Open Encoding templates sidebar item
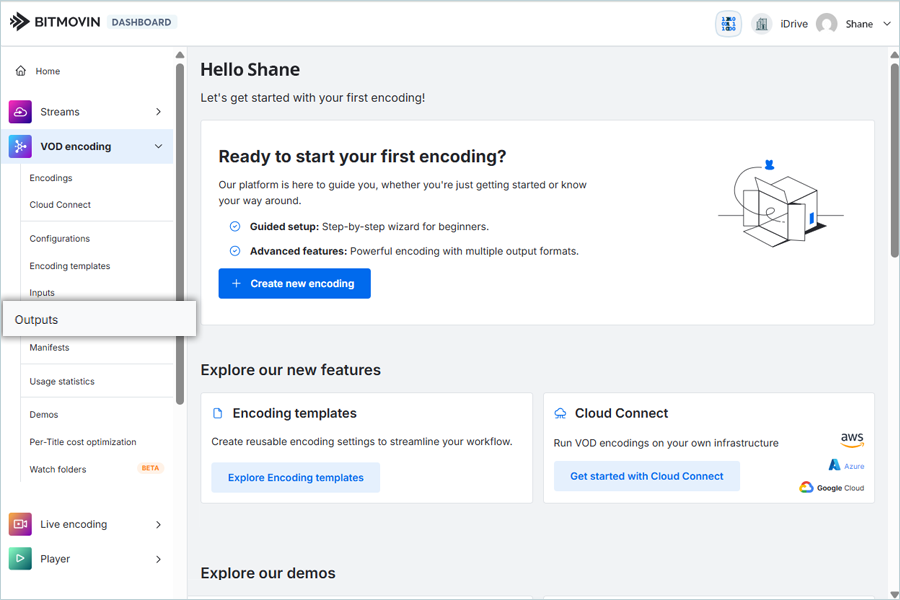Screen dimensions: 900x600 click(70, 266)
